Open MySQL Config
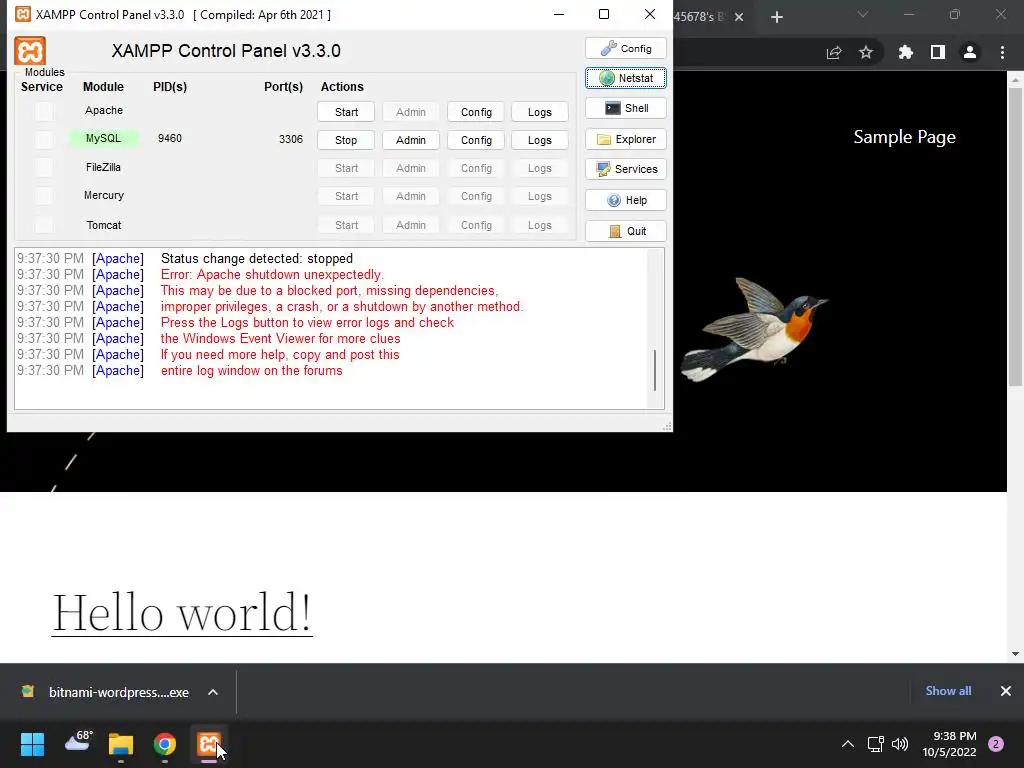The width and height of the screenshot is (1024, 768). pyautogui.click(x=476, y=140)
